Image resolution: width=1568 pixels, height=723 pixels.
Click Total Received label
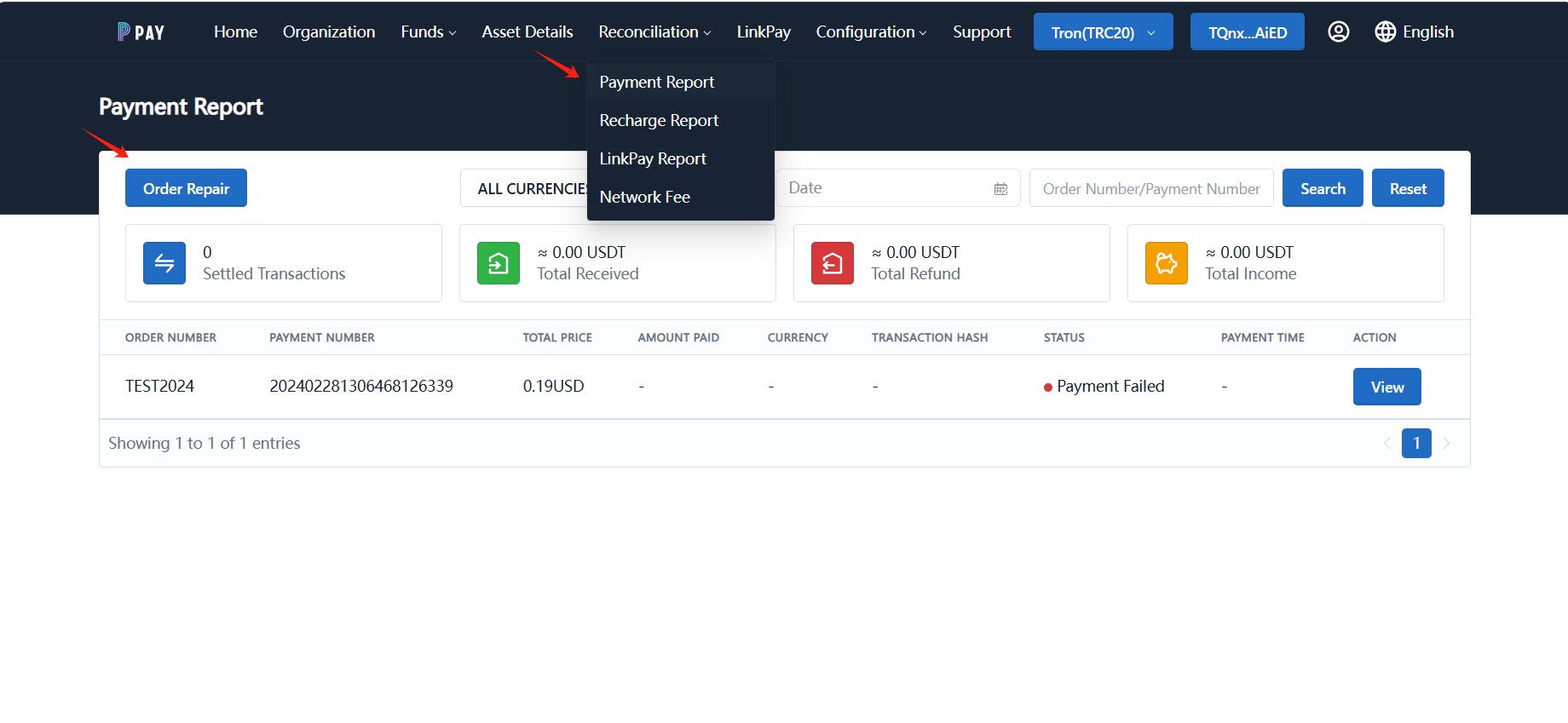point(588,273)
